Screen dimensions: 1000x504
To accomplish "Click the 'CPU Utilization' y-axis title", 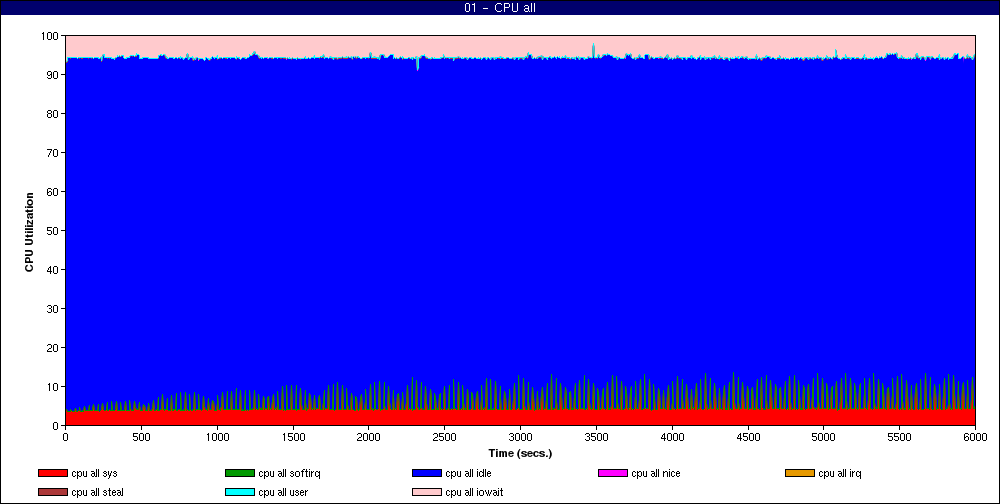I will tap(29, 232).
